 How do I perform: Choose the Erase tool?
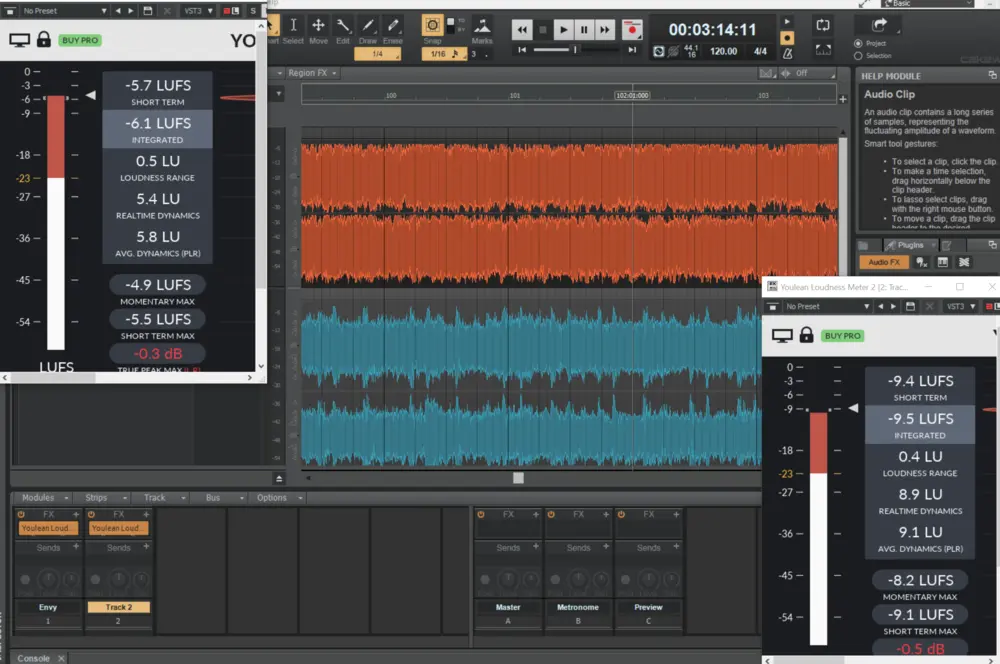(x=393, y=26)
